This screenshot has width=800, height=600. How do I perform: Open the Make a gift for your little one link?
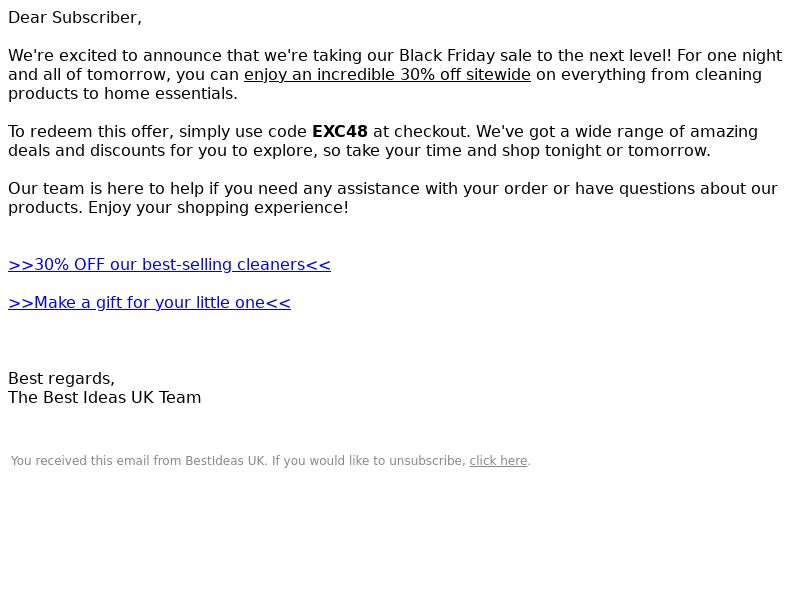(149, 303)
